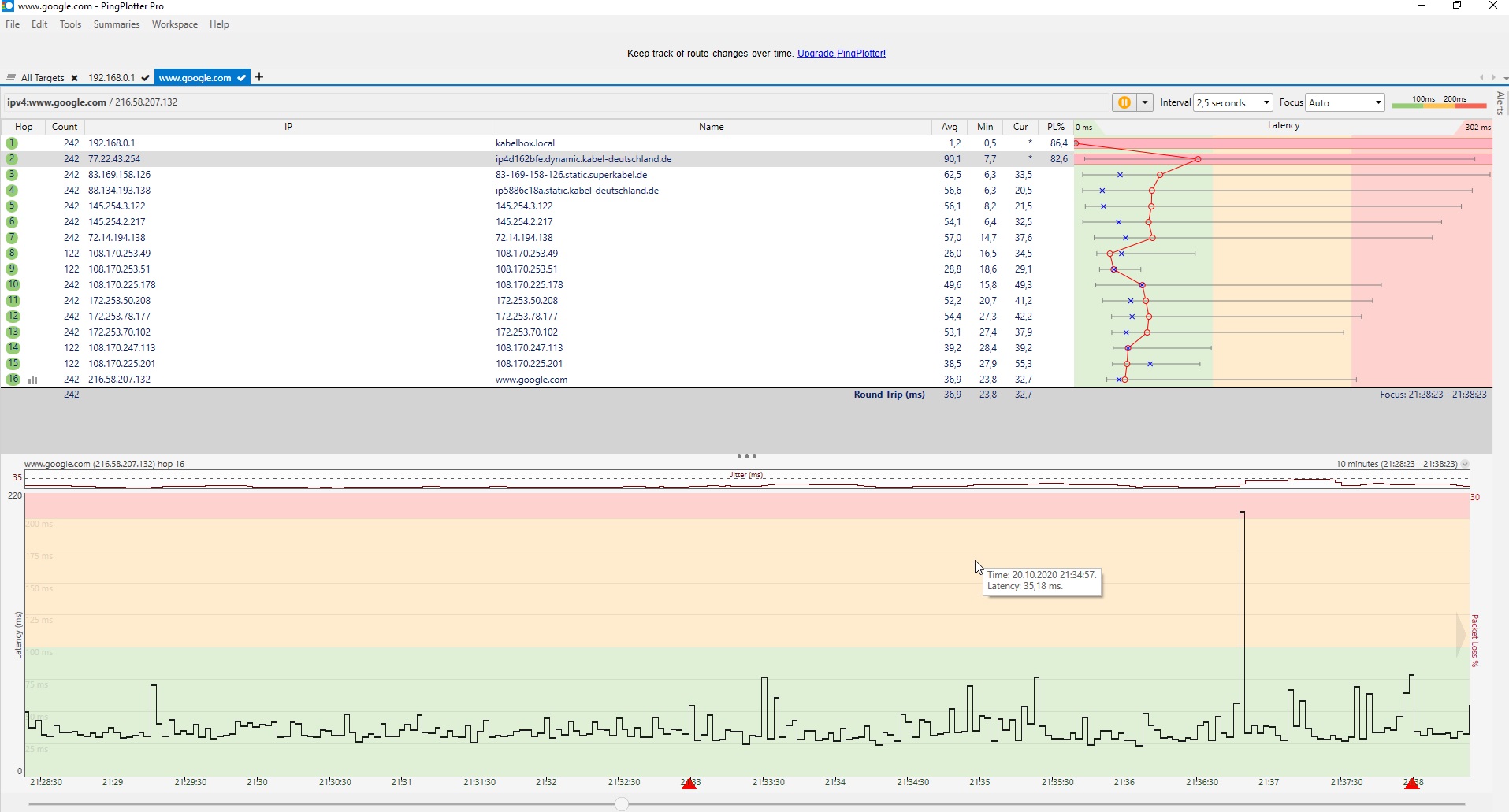
Task: Click the timeline scroll slider handle
Action: point(622,804)
